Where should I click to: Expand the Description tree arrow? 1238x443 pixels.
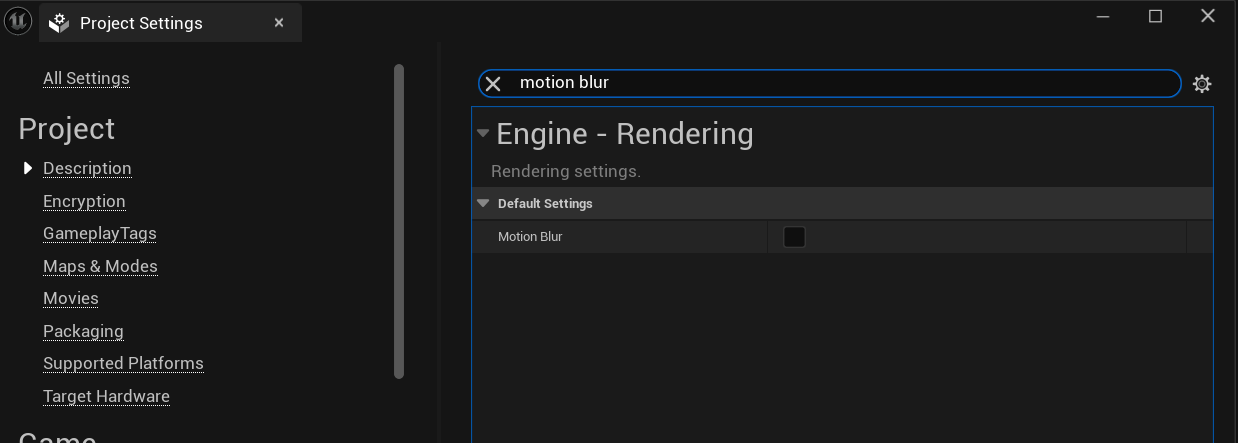click(28, 168)
